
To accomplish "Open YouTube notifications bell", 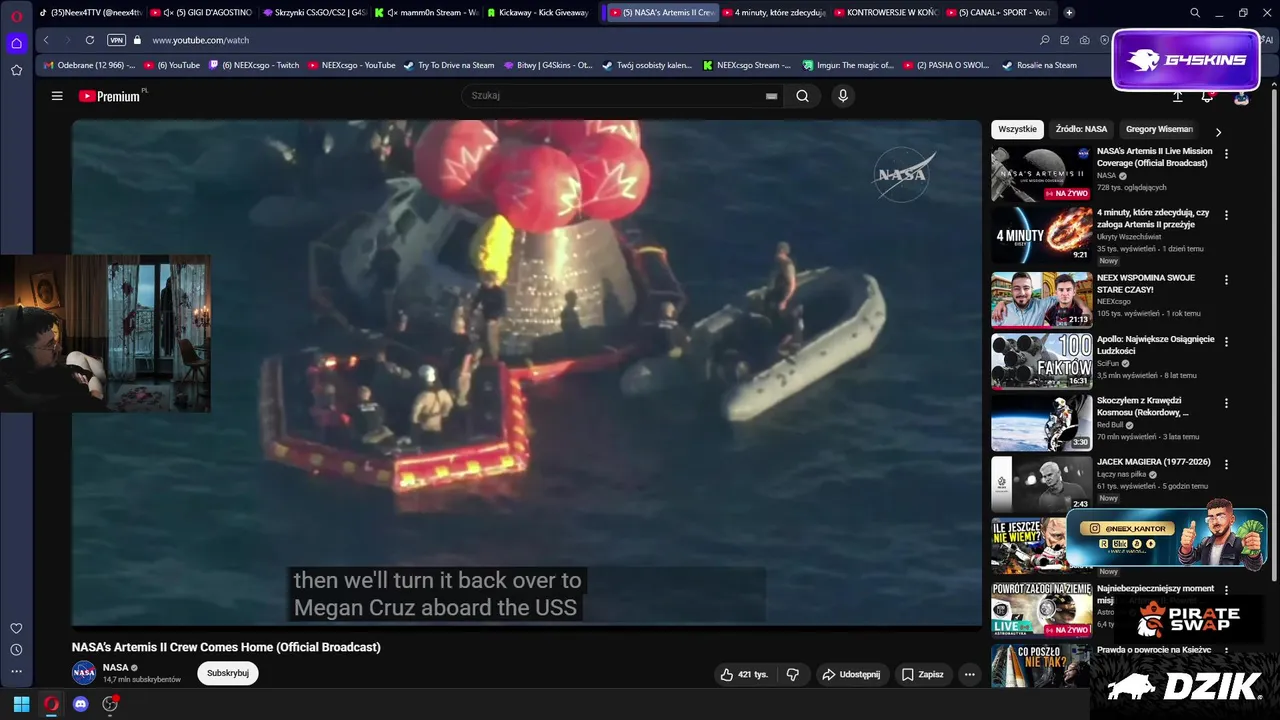I will click(1207, 96).
